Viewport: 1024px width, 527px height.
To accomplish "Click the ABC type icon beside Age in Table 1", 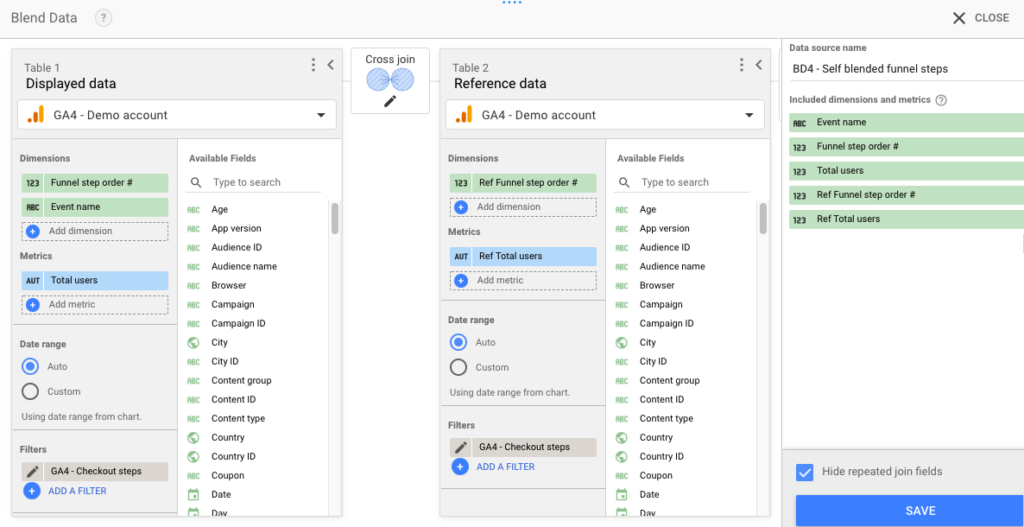I will [x=193, y=210].
